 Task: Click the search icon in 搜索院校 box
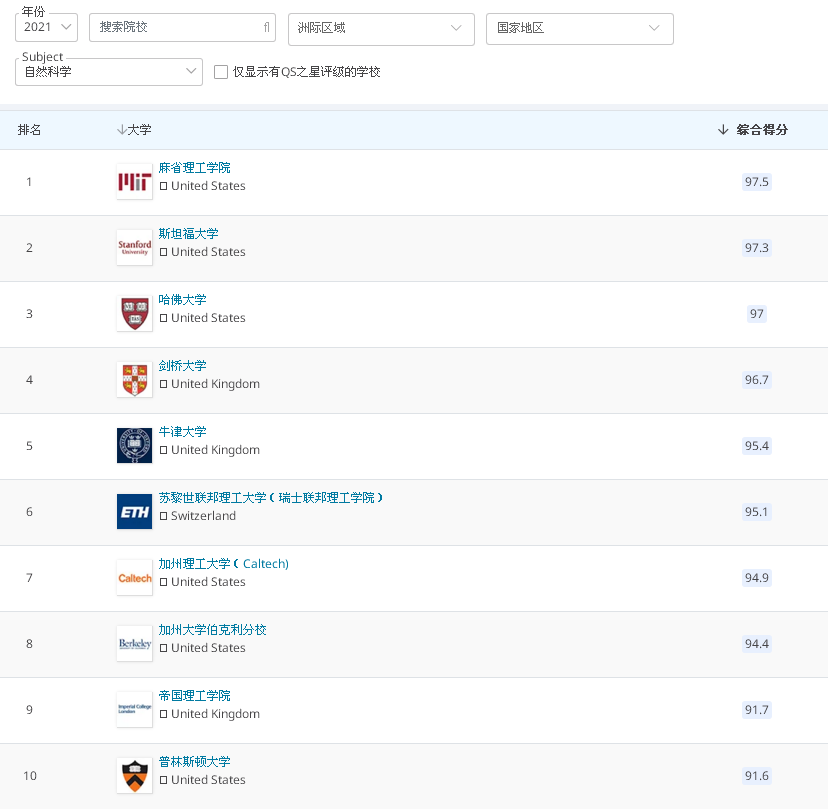[267, 27]
